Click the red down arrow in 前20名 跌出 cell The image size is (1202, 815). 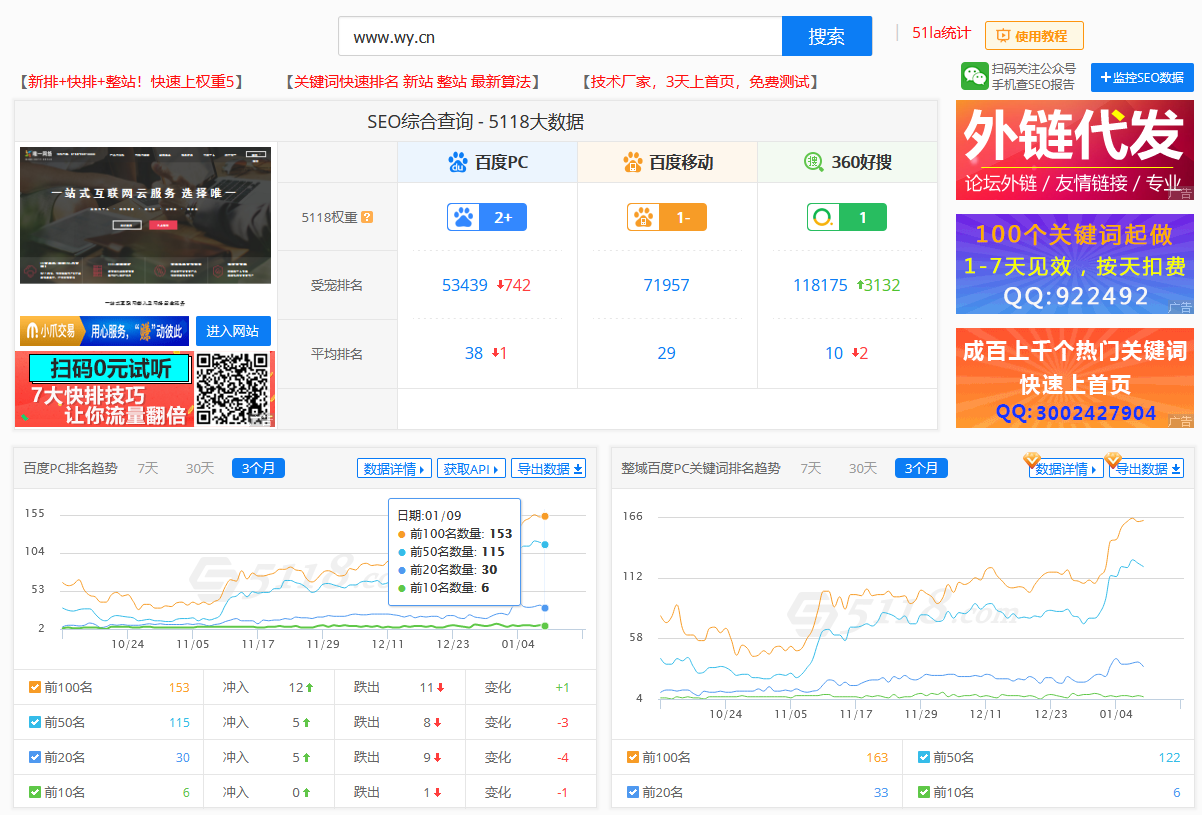click(437, 758)
